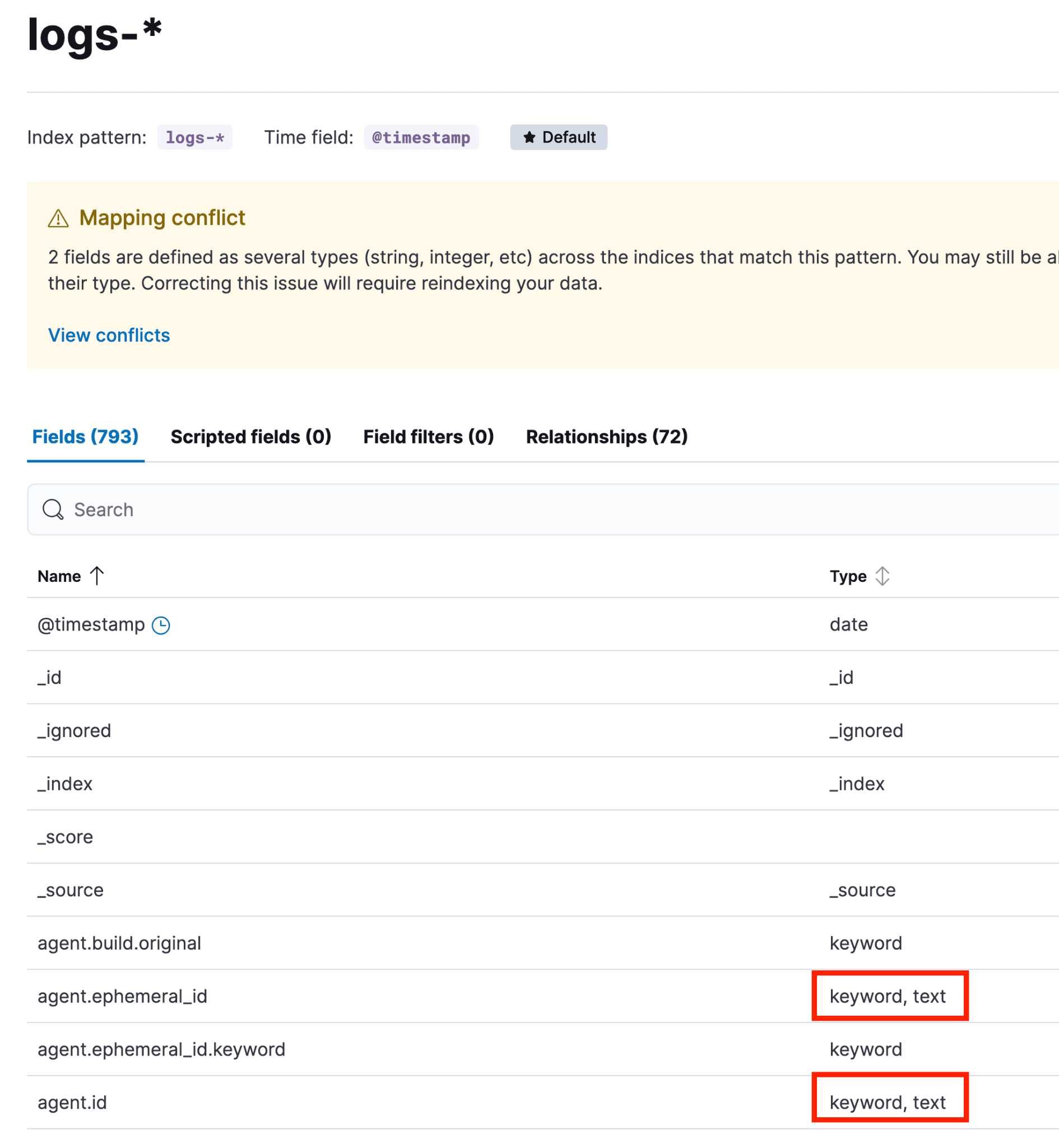Click the @timestamp time field badge

click(421, 137)
